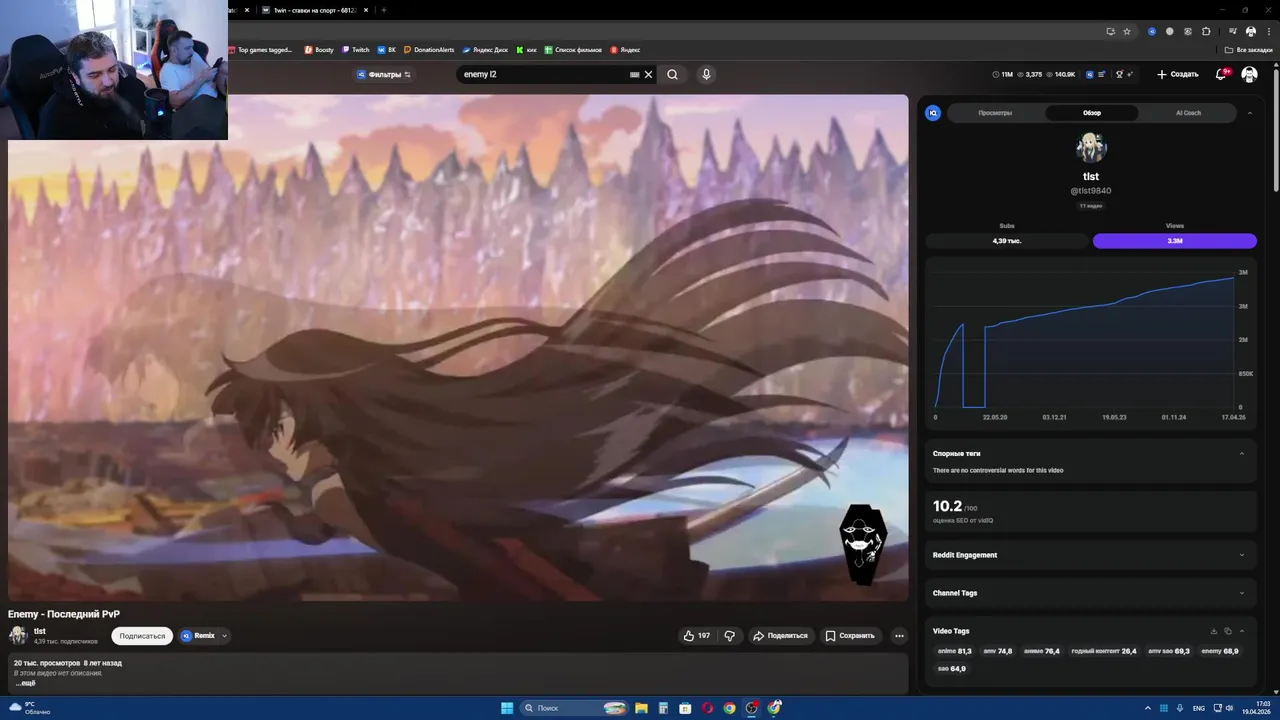The image size is (1280, 720).
Task: Click the vidIQ logo in the YouTube header stats bar
Action: click(1090, 74)
